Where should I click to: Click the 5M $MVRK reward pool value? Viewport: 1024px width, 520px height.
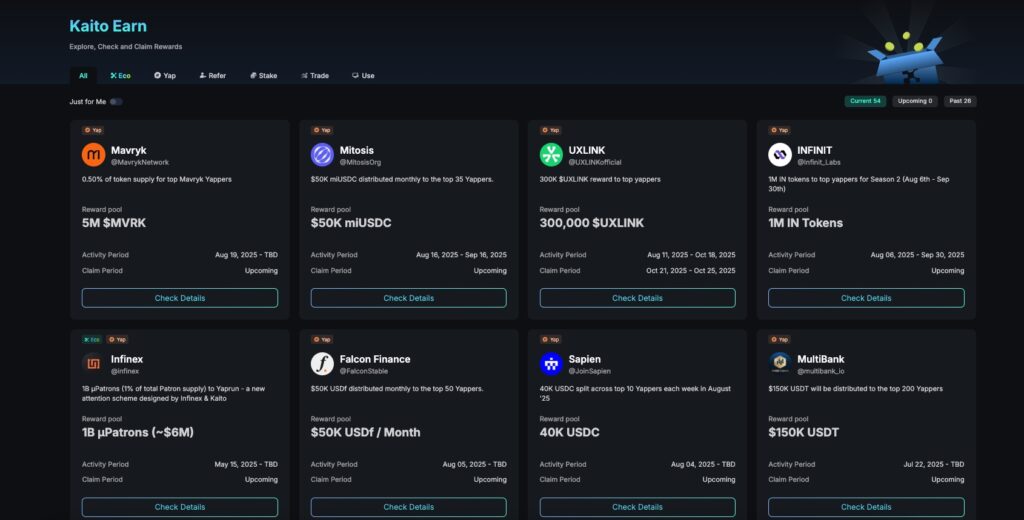114,223
